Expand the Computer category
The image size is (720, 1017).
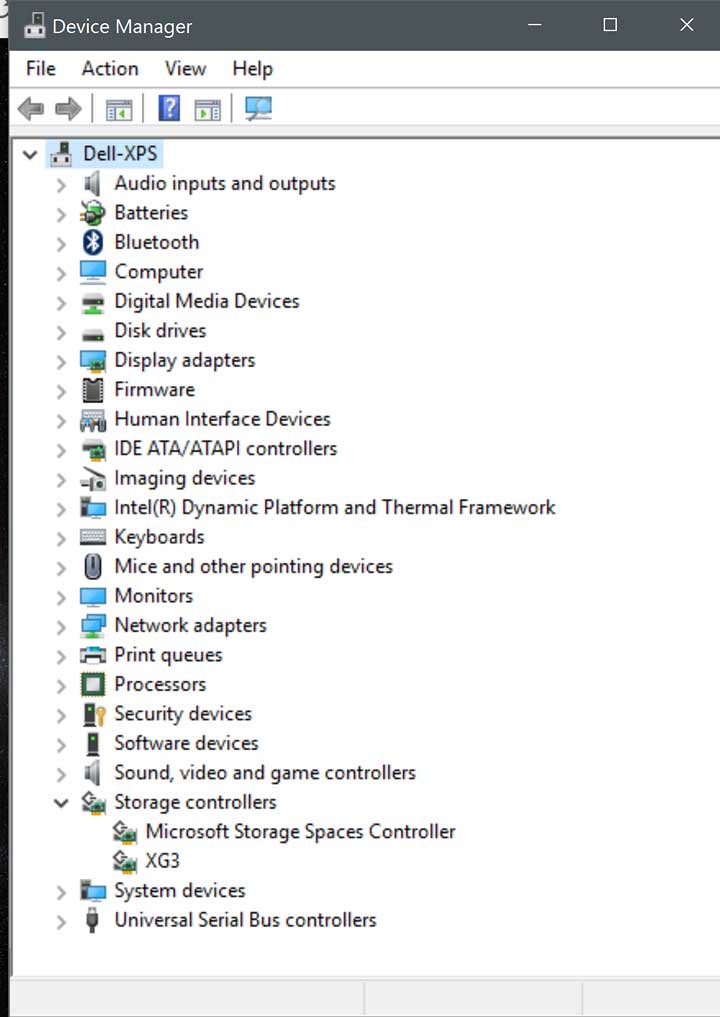(61, 273)
